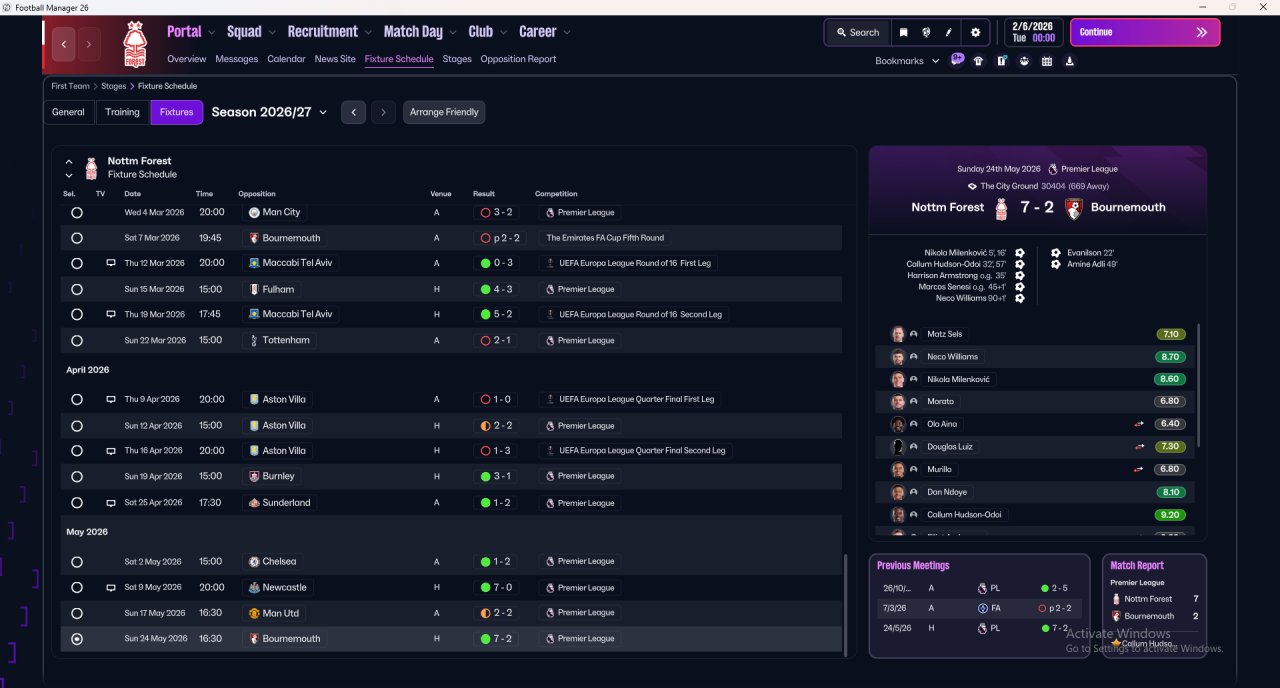Viewport: 1280px width, 688px height.
Task: Select the Man Utd 17 May fixture radio
Action: click(77, 613)
